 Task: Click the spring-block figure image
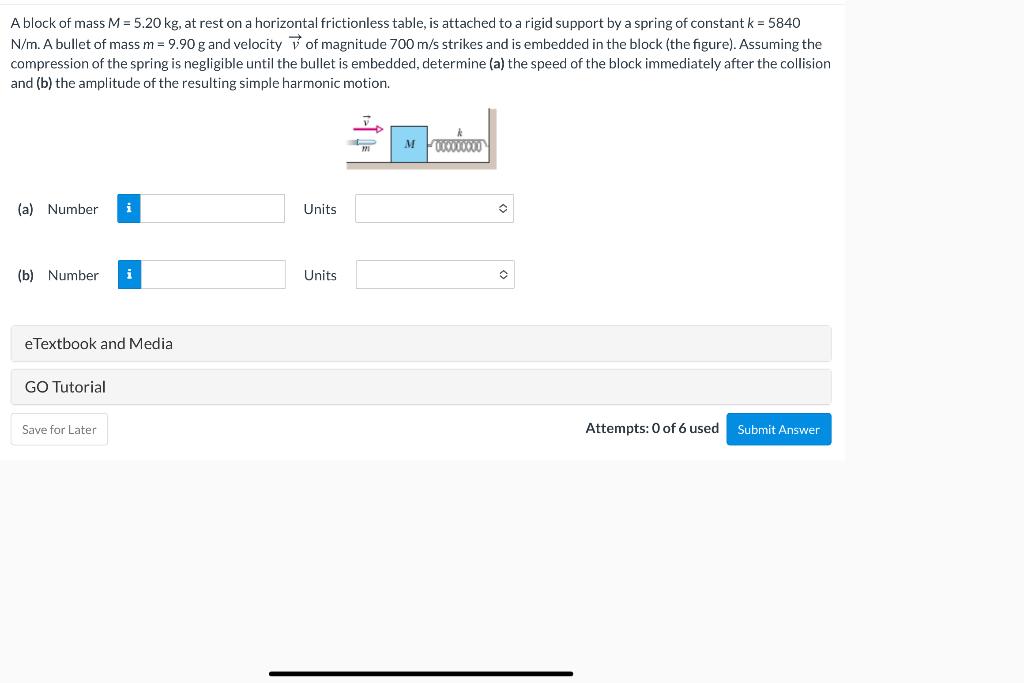point(420,138)
